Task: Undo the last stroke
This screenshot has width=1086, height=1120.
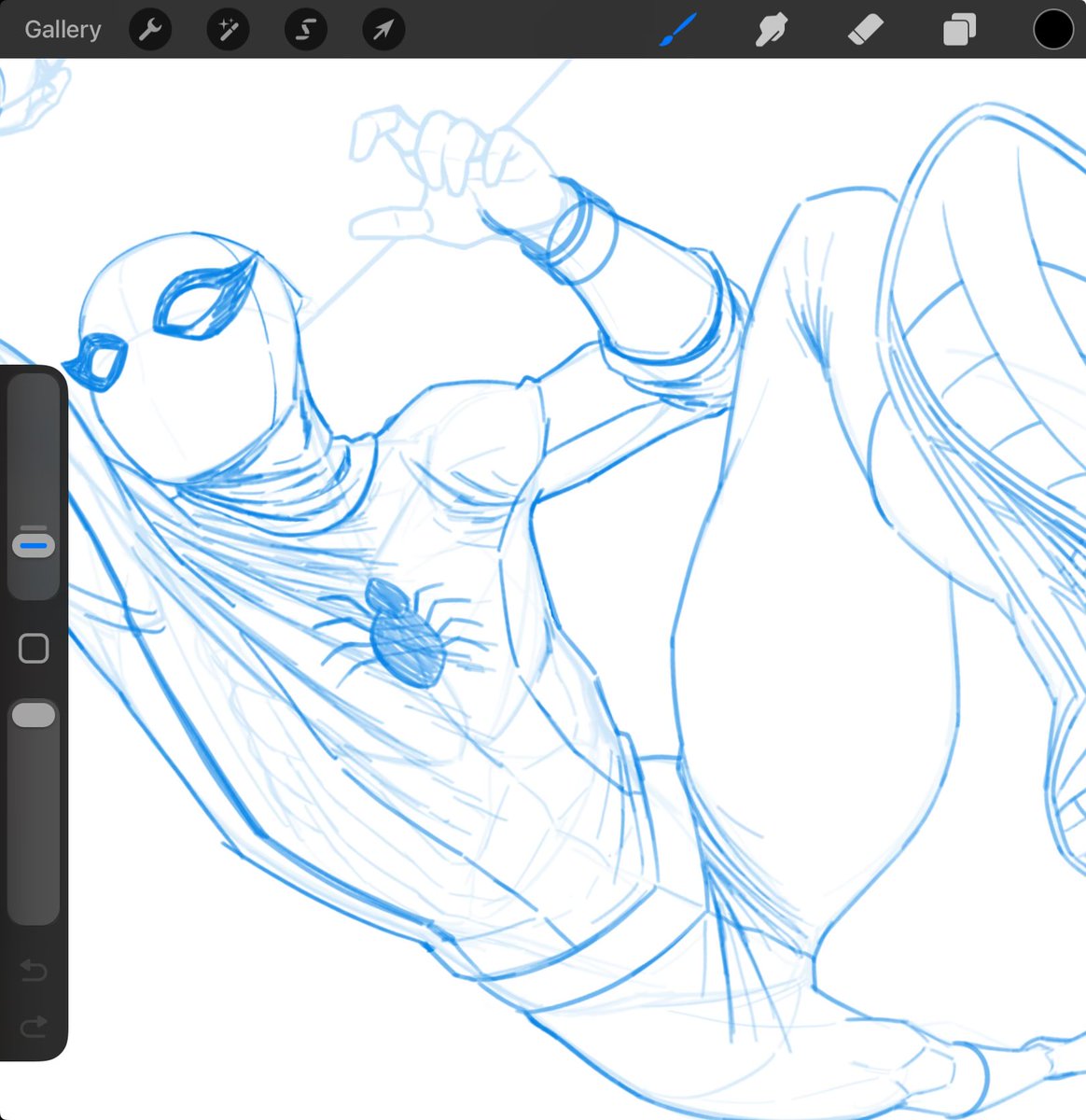Action: (x=34, y=972)
